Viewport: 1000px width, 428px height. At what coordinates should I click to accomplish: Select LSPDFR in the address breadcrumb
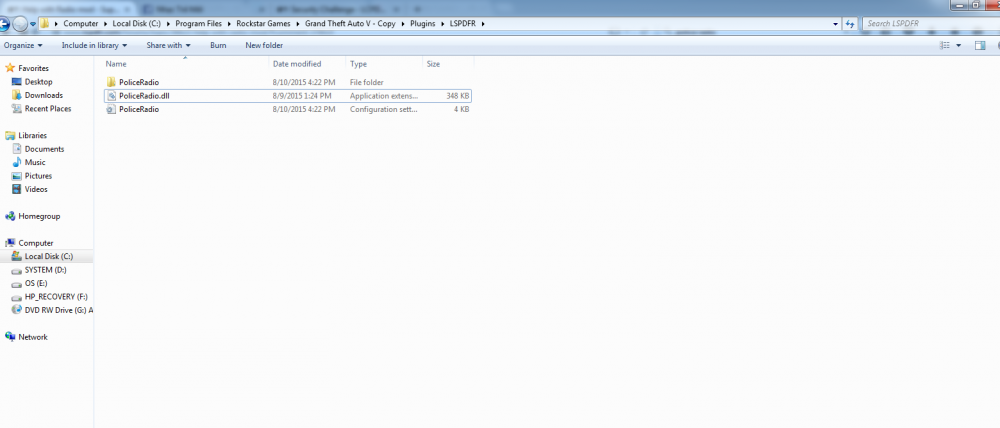464,24
